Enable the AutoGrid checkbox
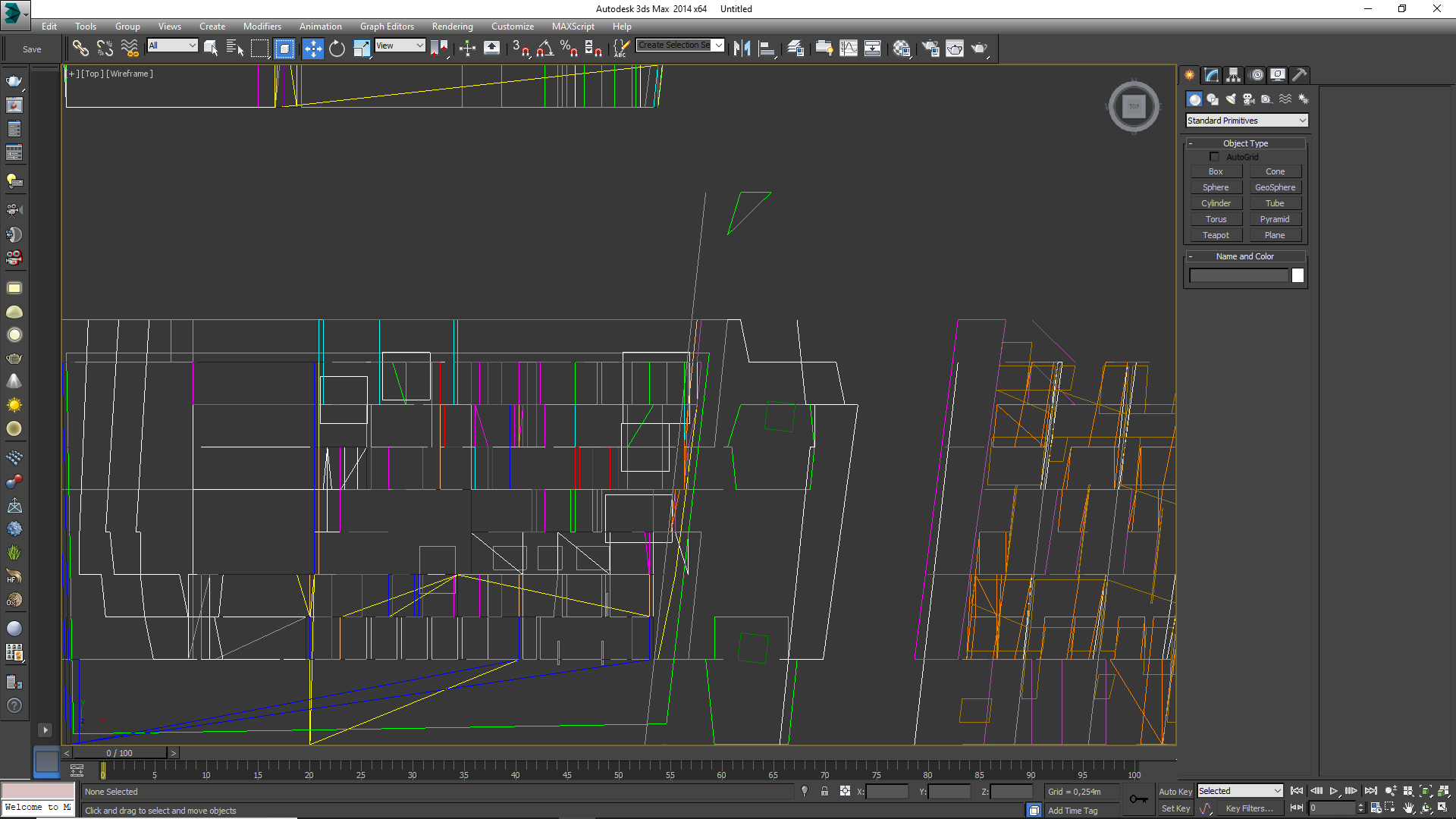The image size is (1456, 819). (x=1214, y=157)
